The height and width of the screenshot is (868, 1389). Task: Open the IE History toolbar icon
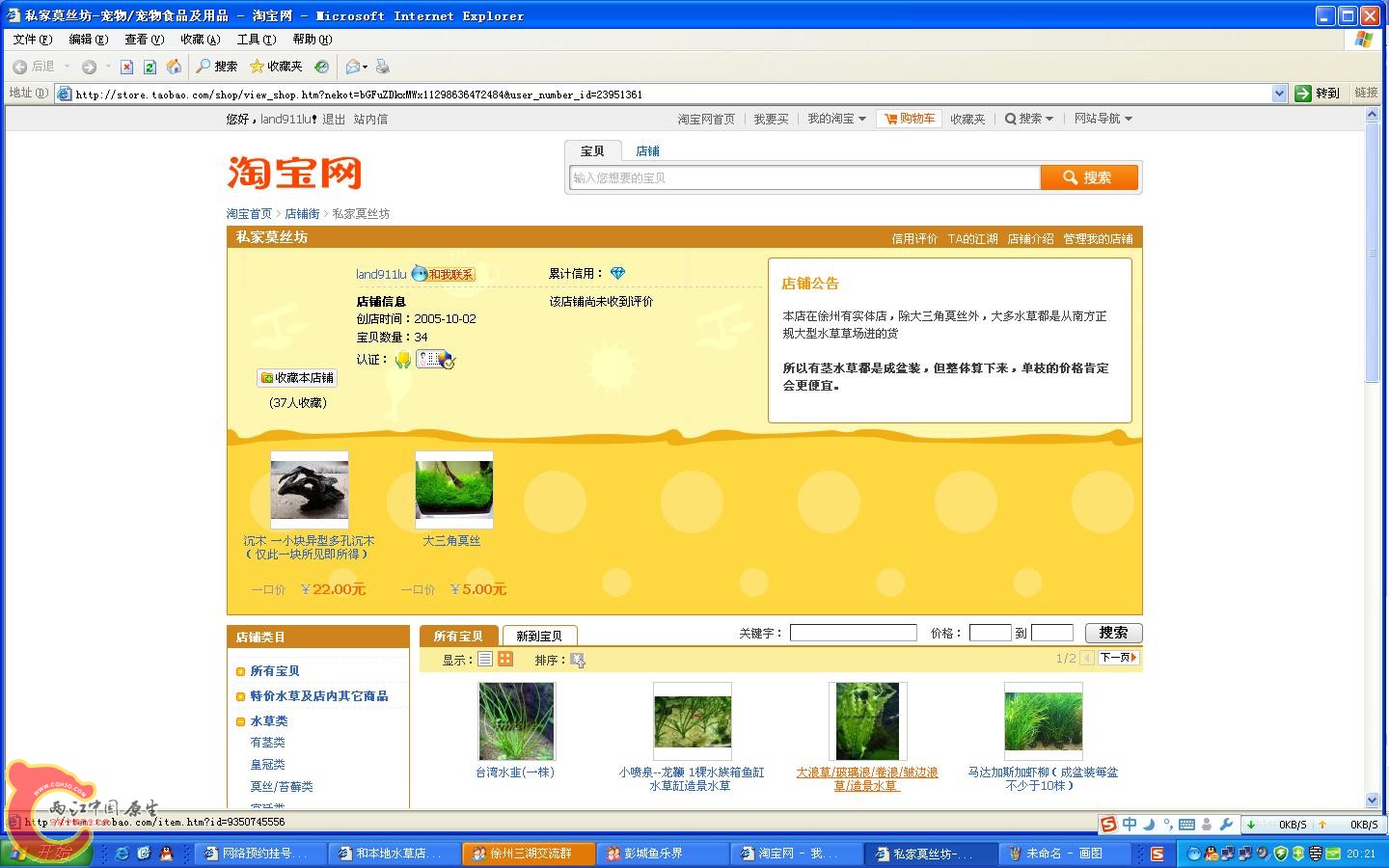(321, 67)
